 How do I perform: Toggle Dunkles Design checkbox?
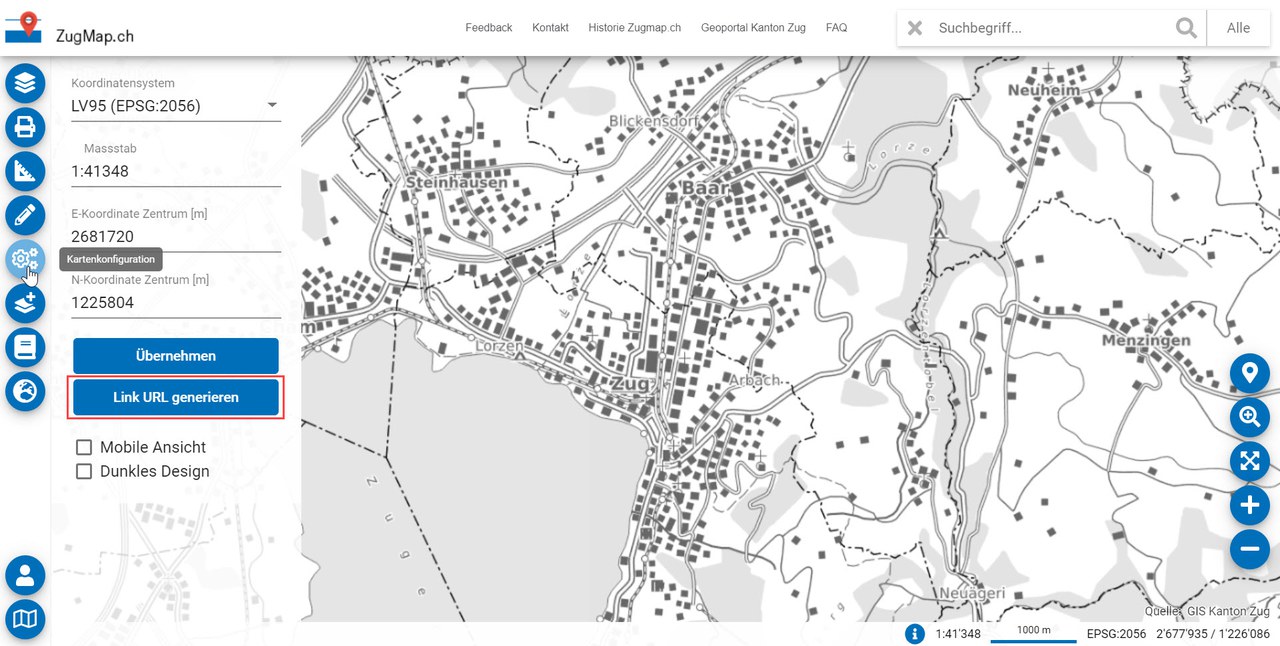click(84, 471)
